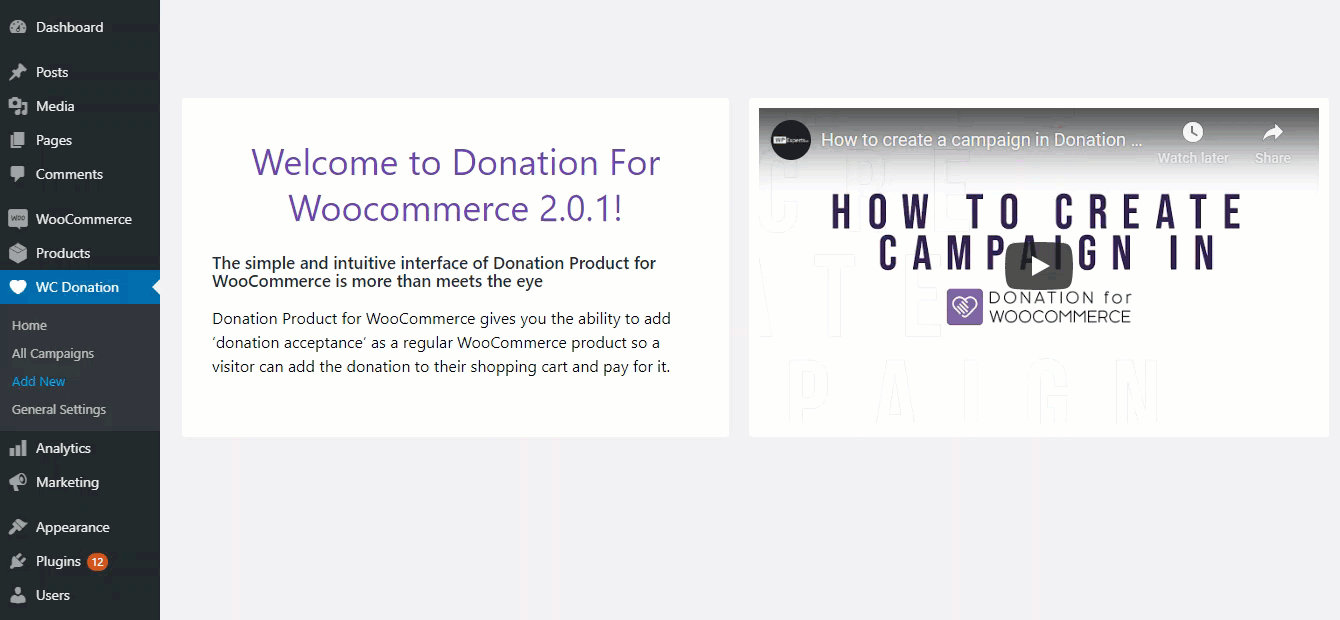Click the Comments speech bubble icon
Viewport: 1340px width, 620px height.
tap(18, 174)
